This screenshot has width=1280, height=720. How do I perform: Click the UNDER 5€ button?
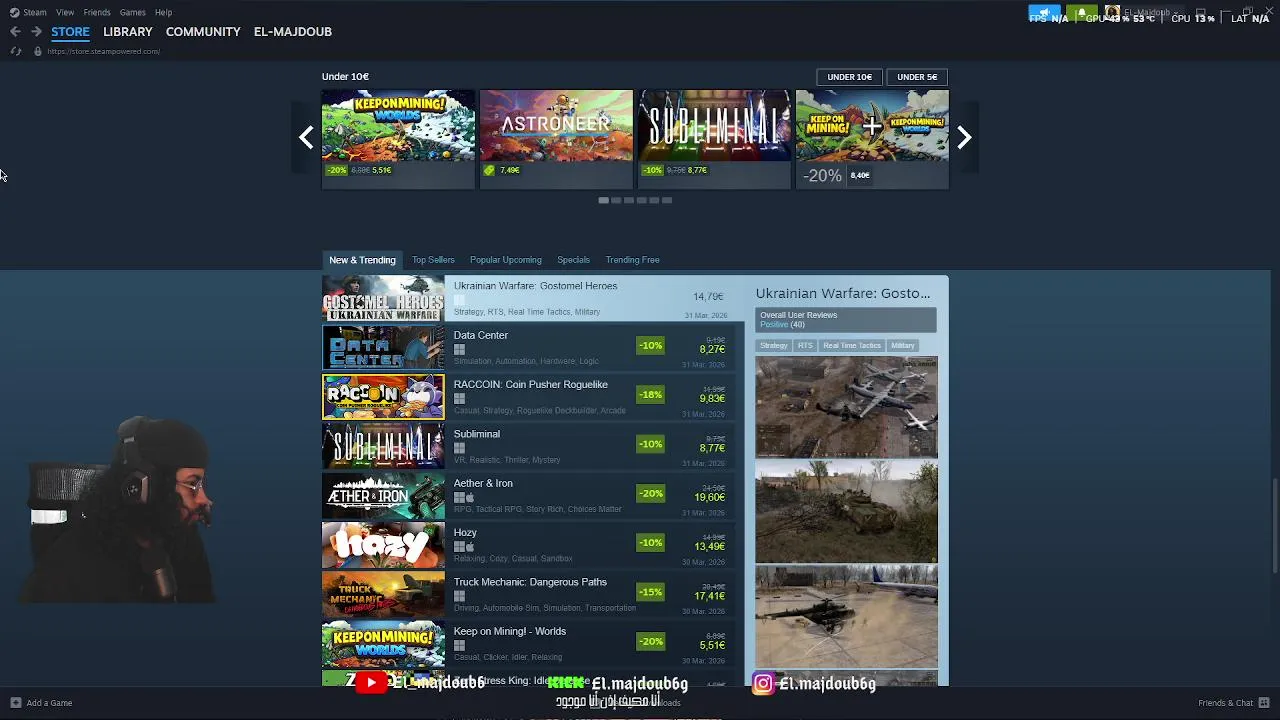point(917,77)
